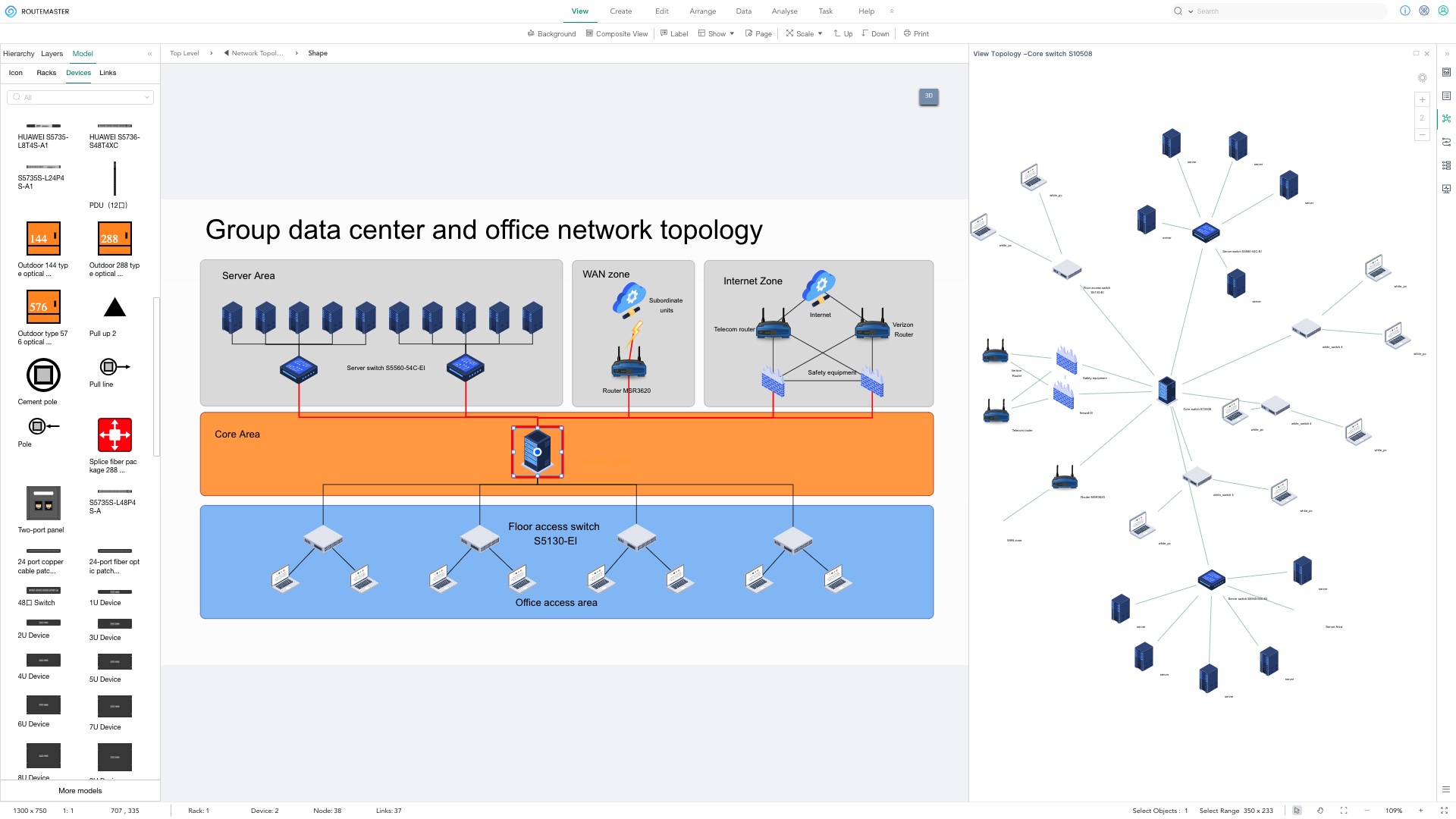Expand the Scale dropdown
Image resolution: width=1456 pixels, height=819 pixels.
(x=803, y=33)
